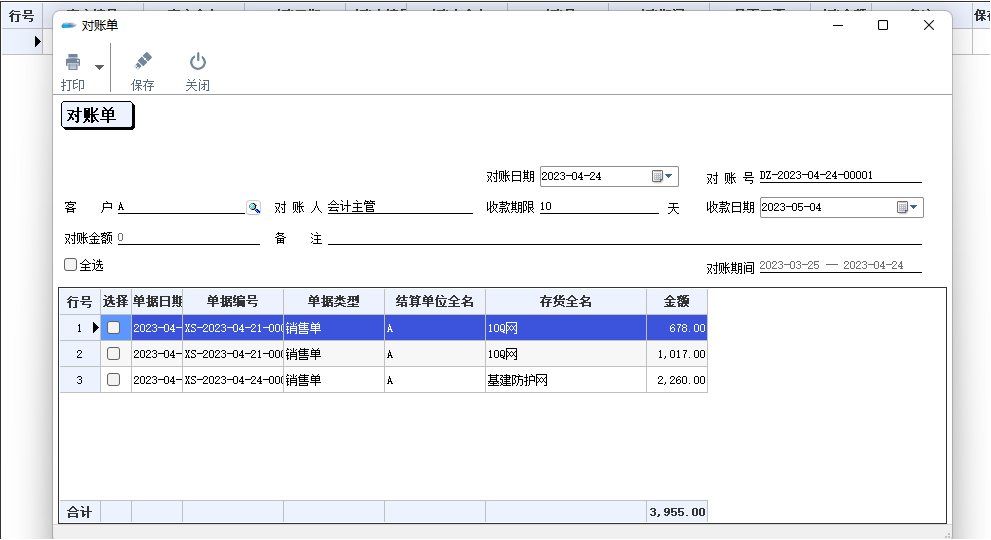Viewport: 991px width, 540px height.
Task: Click the 金额 column header
Action: (x=677, y=302)
